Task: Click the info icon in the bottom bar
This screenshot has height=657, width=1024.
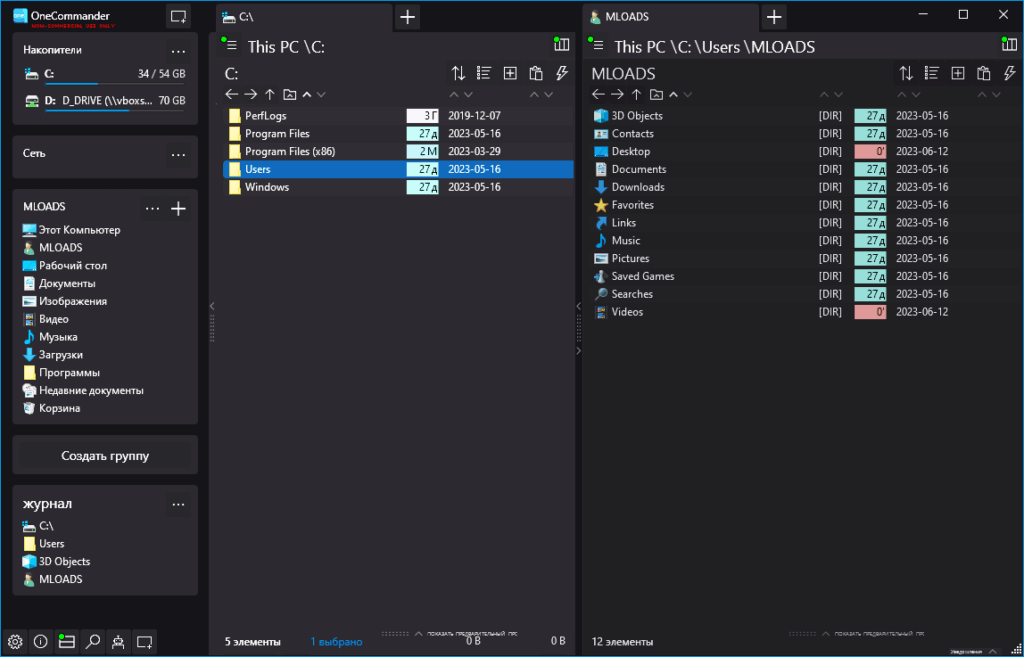Action: click(x=40, y=642)
